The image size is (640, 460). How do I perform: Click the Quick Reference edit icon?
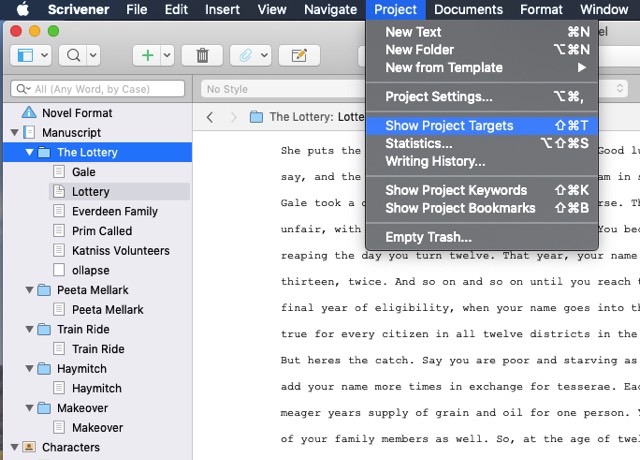[x=299, y=55]
